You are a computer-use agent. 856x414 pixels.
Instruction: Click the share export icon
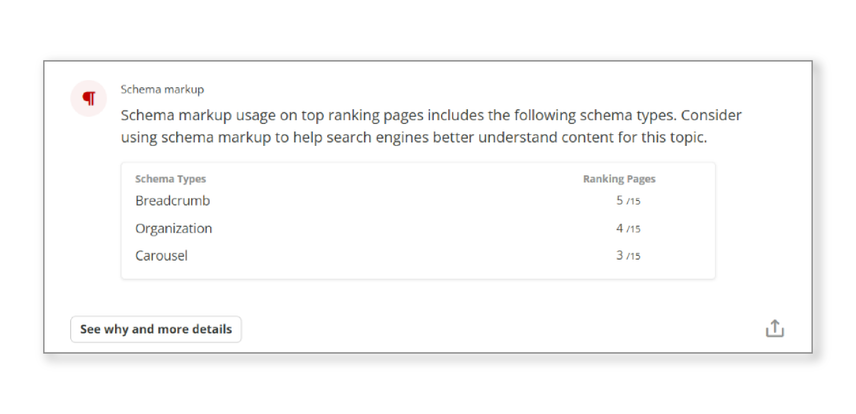[x=774, y=329]
